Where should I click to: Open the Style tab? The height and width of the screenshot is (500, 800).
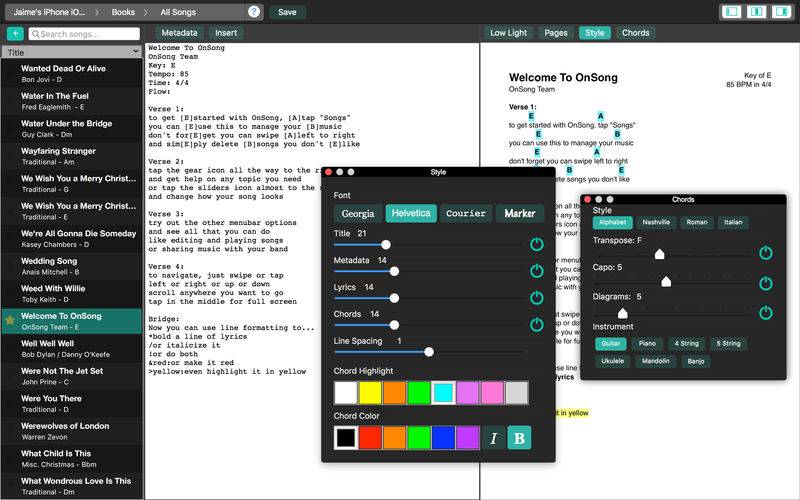click(x=594, y=33)
